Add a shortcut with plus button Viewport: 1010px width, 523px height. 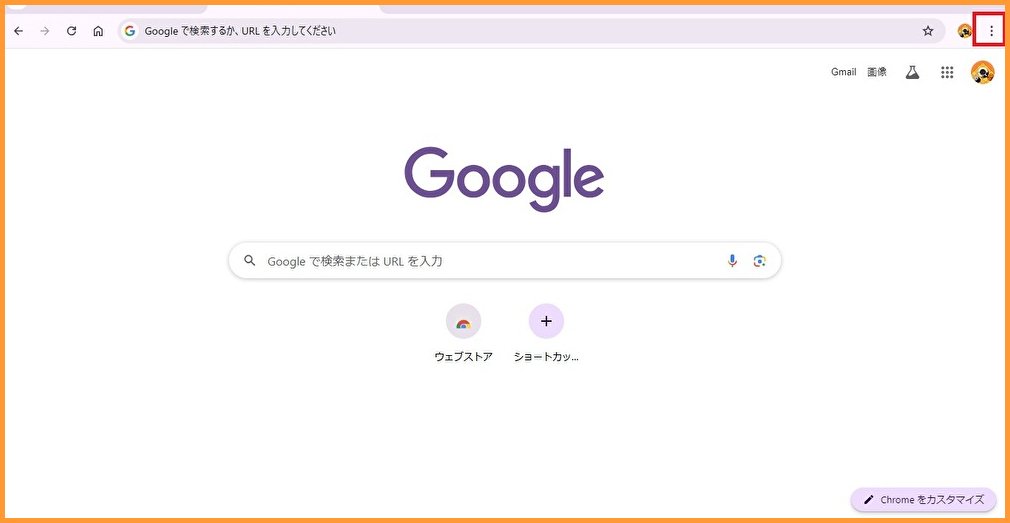tap(546, 321)
